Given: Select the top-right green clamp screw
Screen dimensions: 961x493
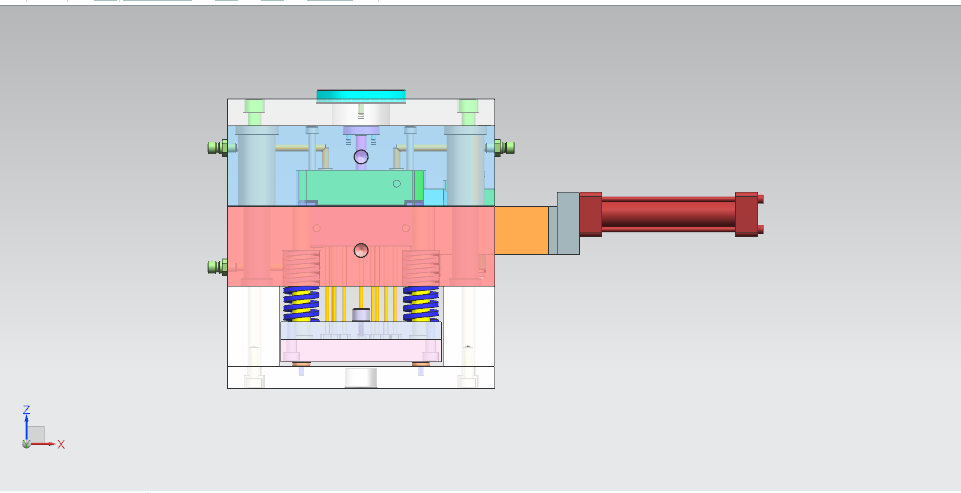Looking at the screenshot, I should pyautogui.click(x=468, y=112).
